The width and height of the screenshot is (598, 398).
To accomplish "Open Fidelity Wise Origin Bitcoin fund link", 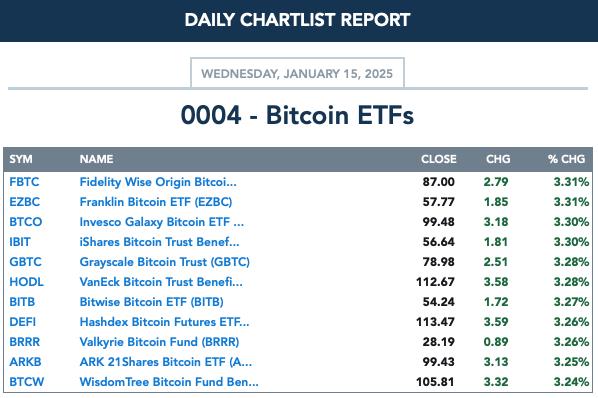I will pos(158,182).
